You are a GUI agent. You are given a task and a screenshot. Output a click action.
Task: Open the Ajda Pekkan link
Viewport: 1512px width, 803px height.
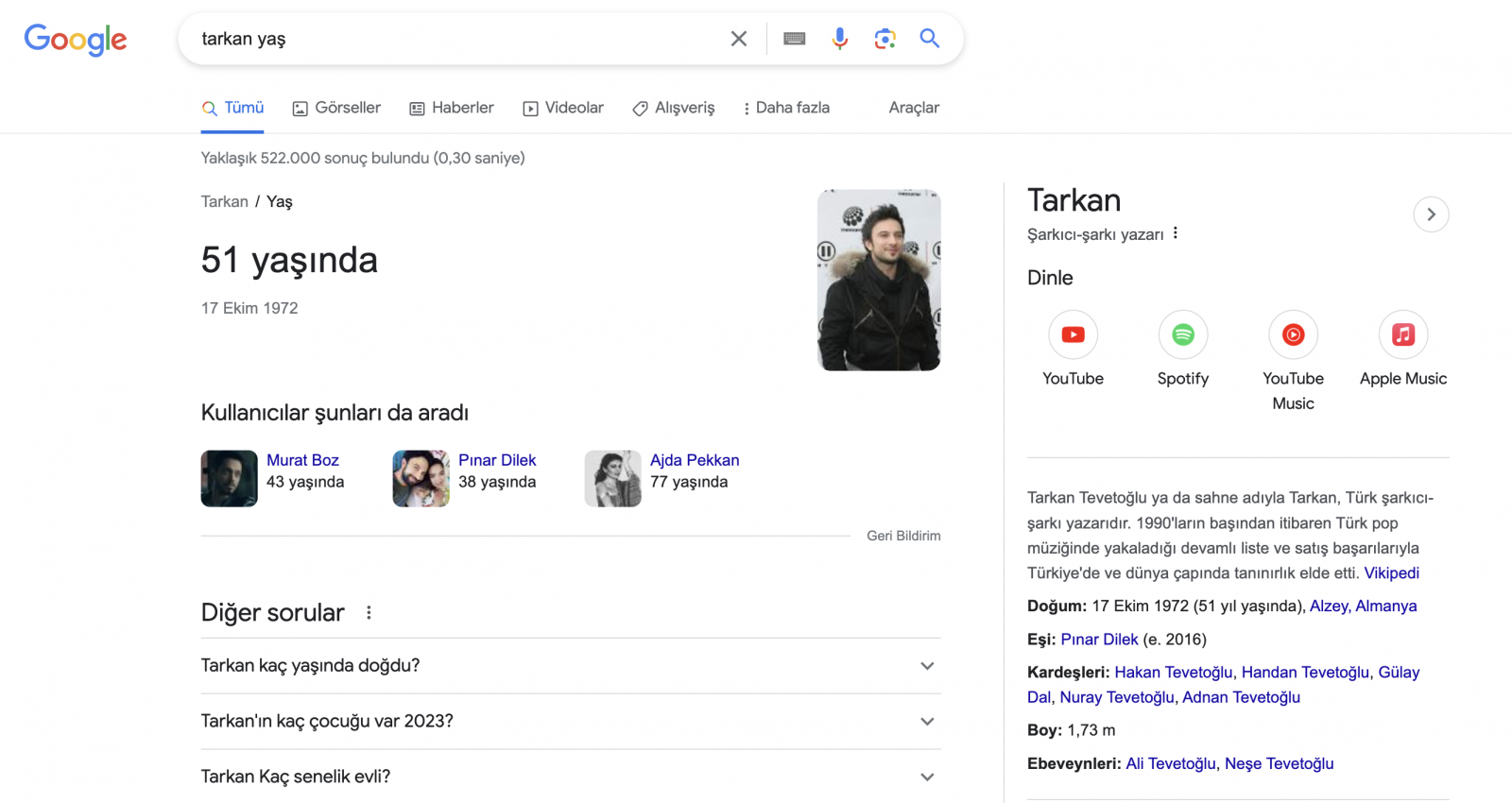[695, 460]
